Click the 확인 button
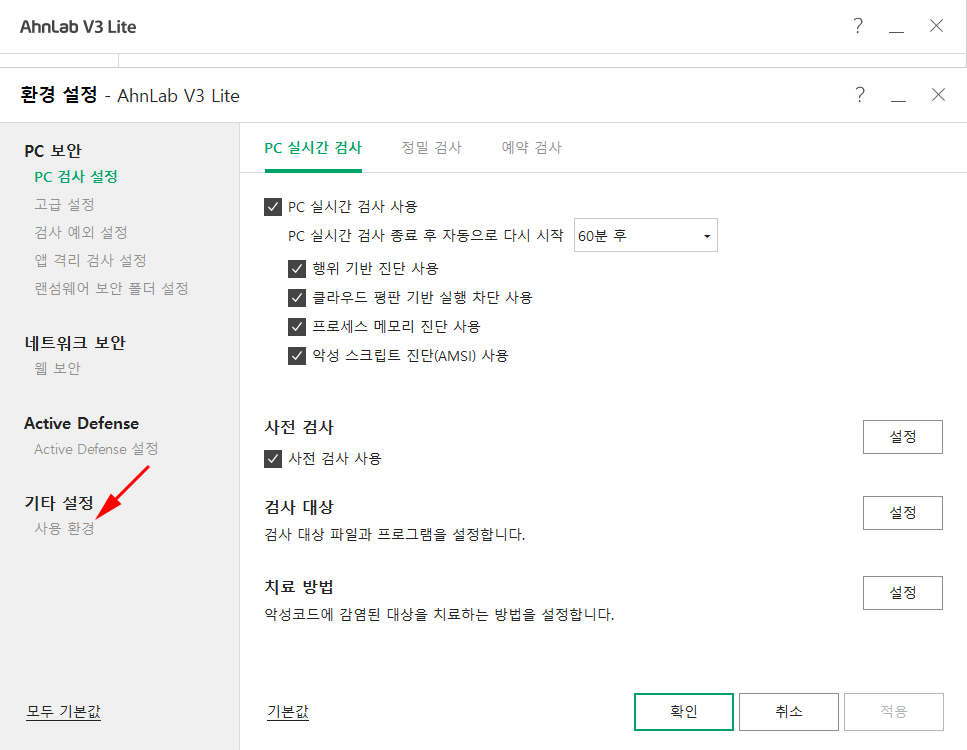This screenshot has height=750, width=967. pos(684,712)
